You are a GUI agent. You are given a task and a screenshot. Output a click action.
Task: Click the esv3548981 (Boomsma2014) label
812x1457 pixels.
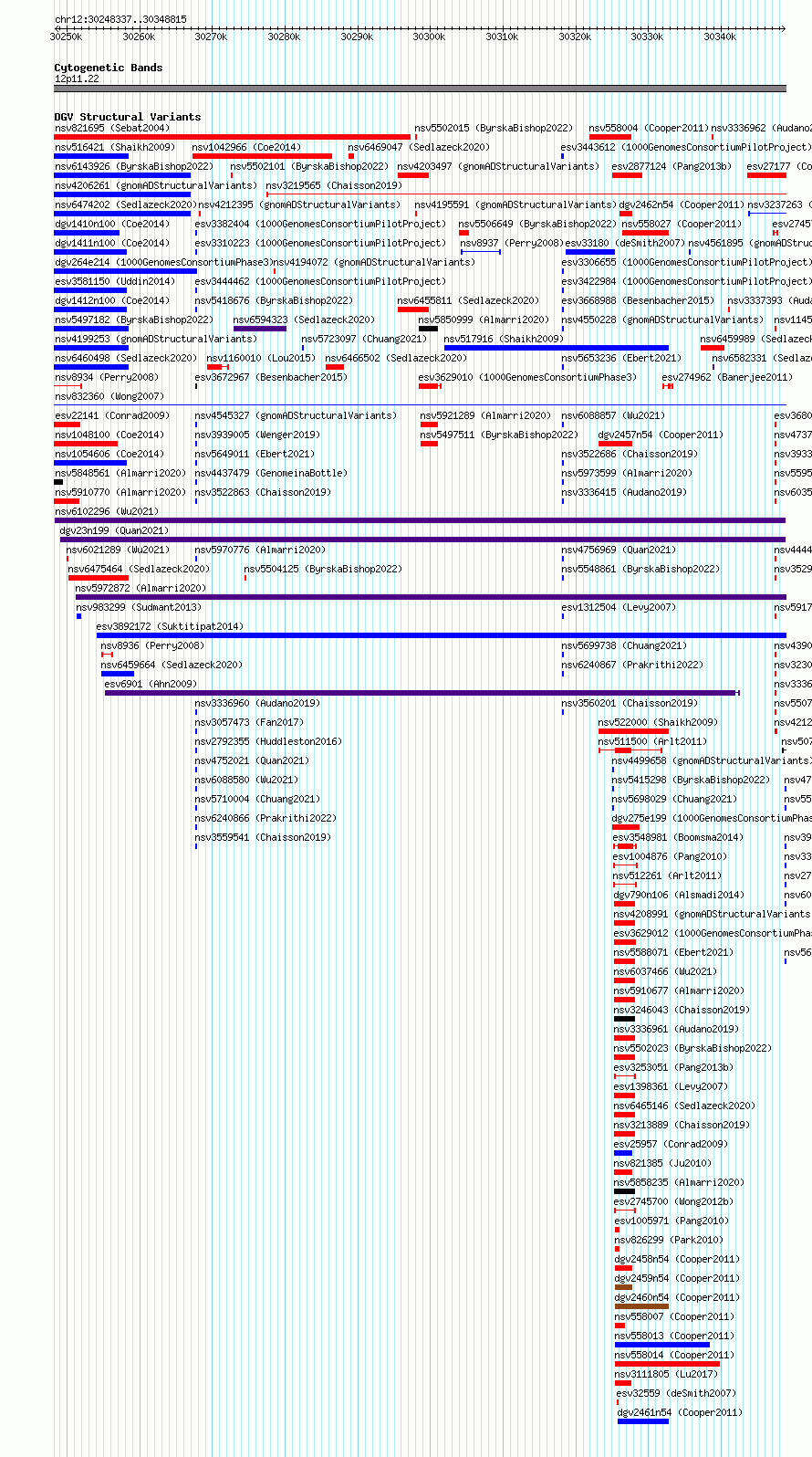coord(679,837)
